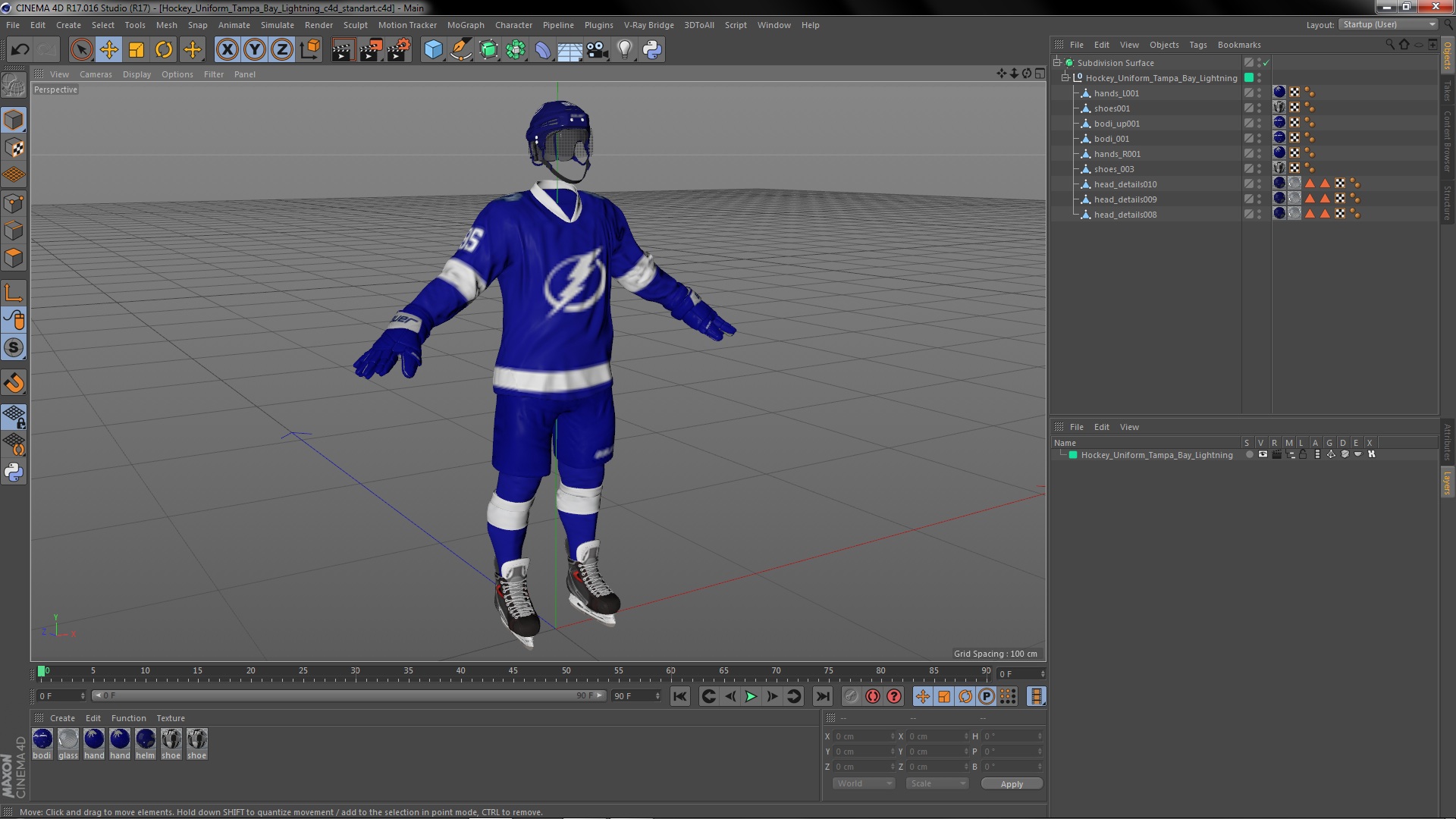Switch to Model mode
This screenshot has width=1456, height=819.
click(14, 120)
